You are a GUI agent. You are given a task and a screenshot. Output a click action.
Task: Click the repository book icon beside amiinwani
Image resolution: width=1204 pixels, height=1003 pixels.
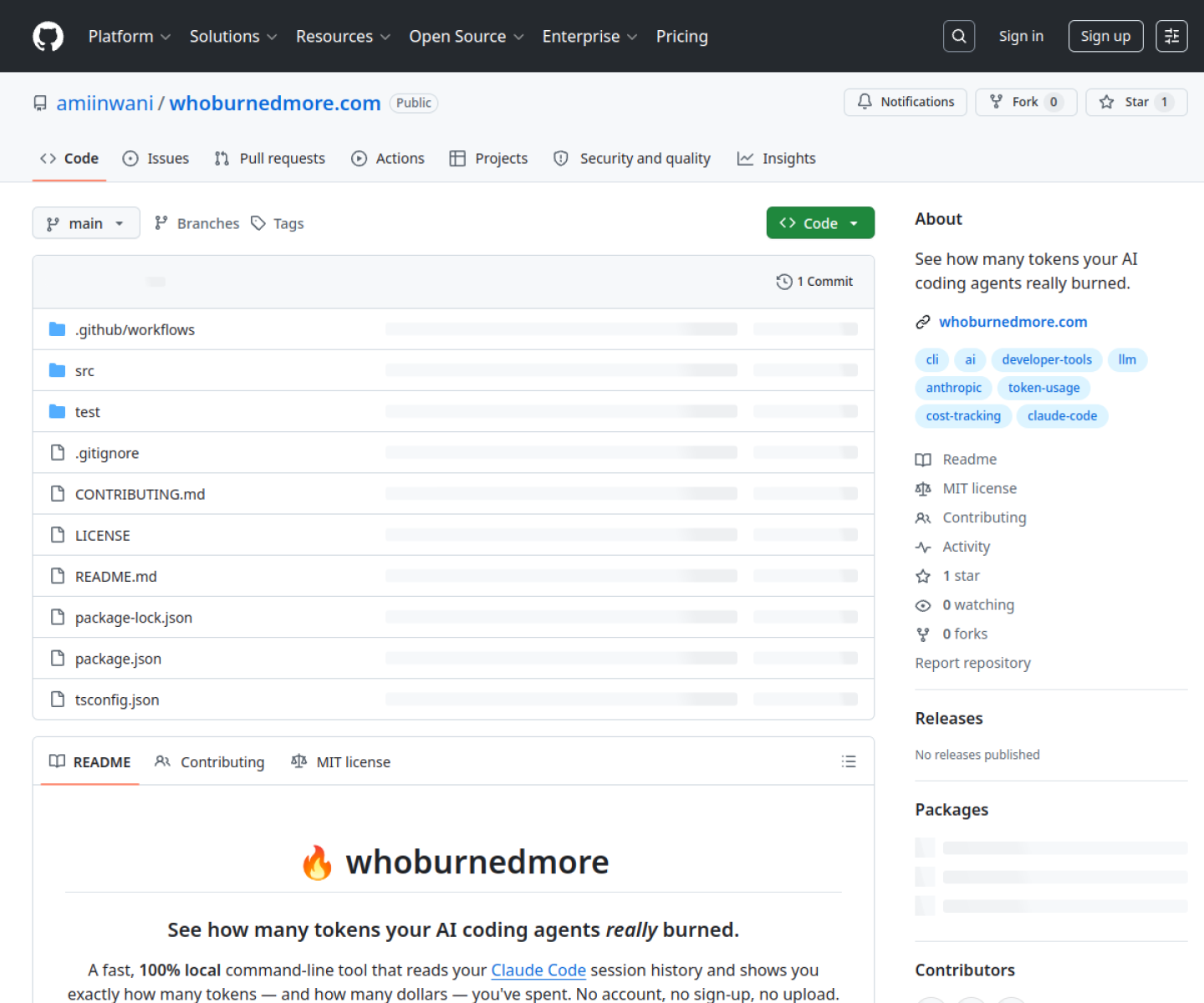(40, 103)
